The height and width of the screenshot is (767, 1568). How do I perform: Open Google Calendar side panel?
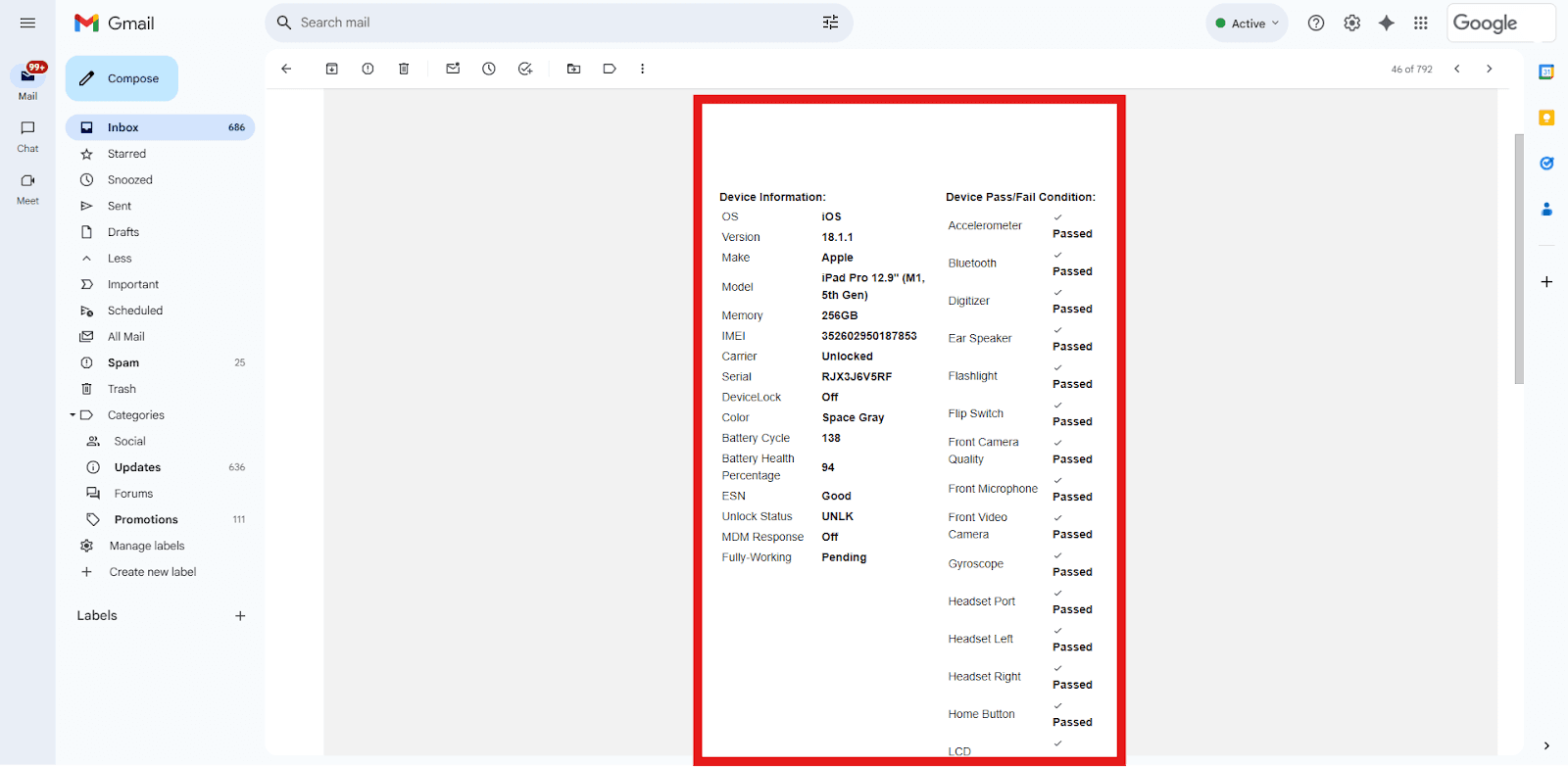(x=1546, y=72)
